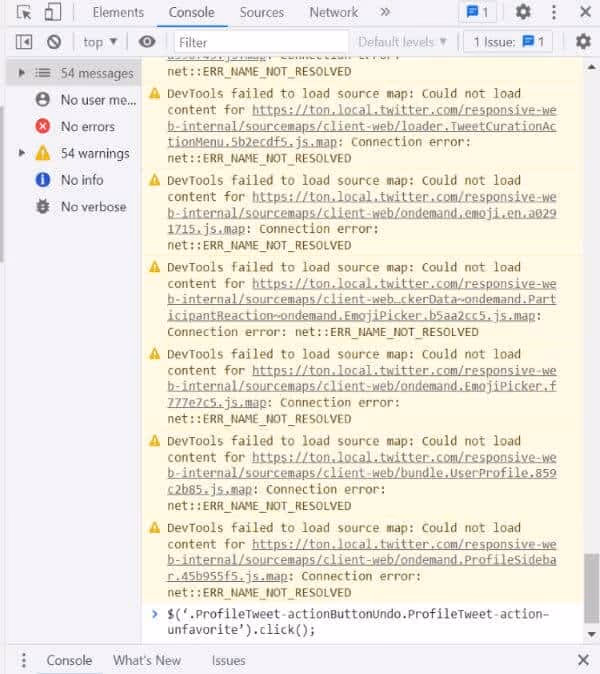Click warning icon of ProfileSidebar message

point(154,527)
